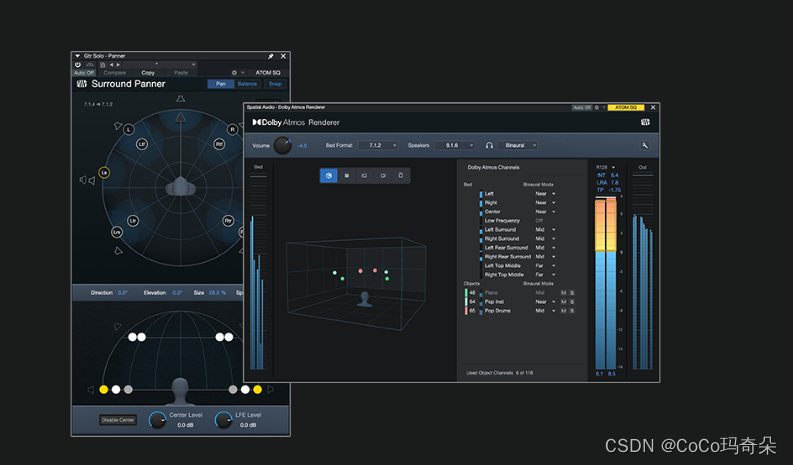Click the headphones icon in Renderer
Screen dimensions: 793x465
tap(489, 145)
